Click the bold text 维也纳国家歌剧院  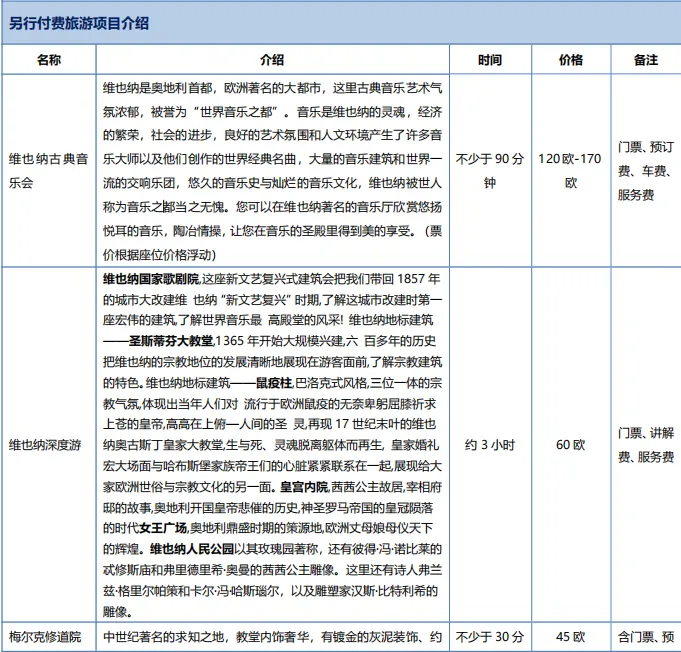pyautogui.click(x=151, y=278)
